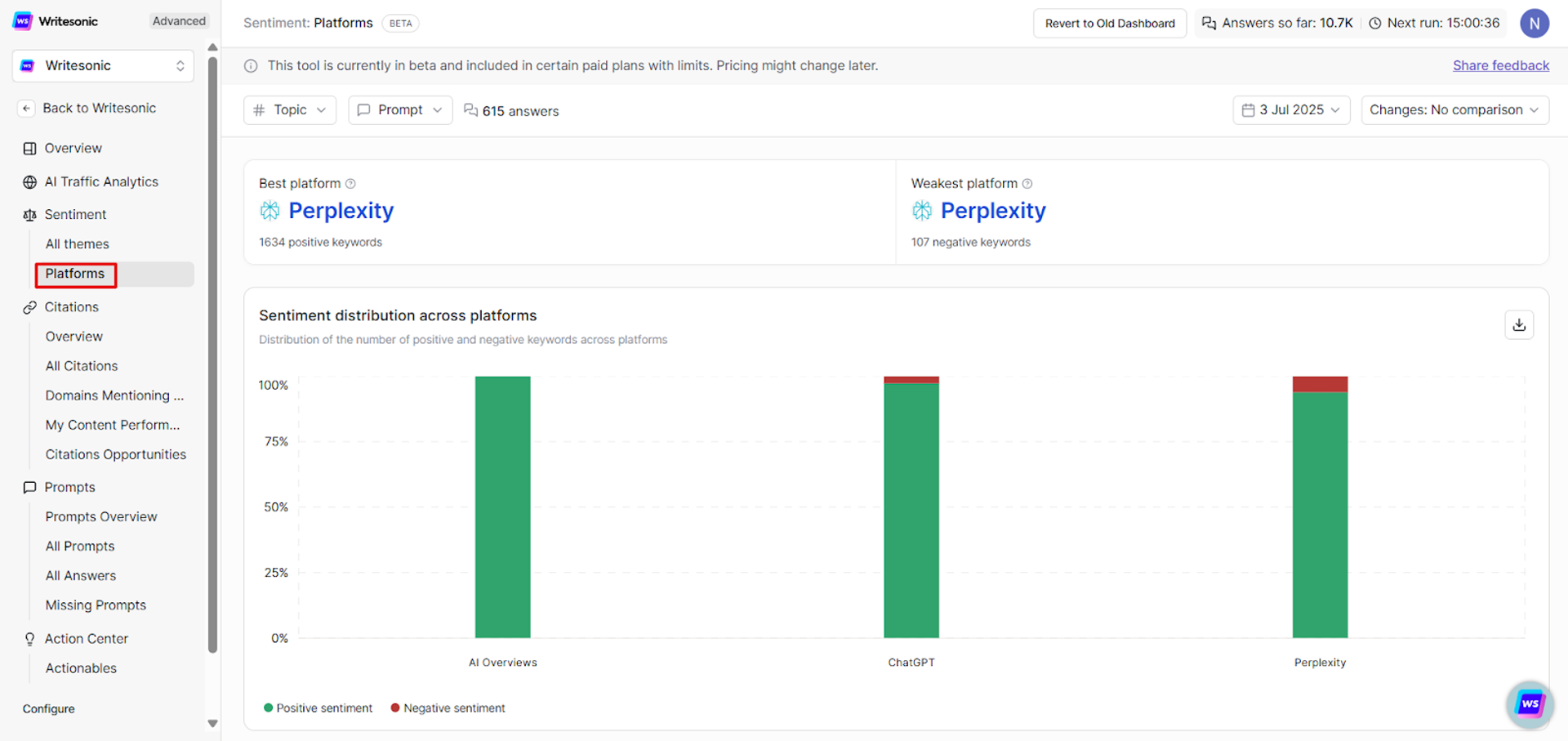The image size is (1568, 741).
Task: Click the ChatGPT positive sentiment bar
Action: click(911, 511)
